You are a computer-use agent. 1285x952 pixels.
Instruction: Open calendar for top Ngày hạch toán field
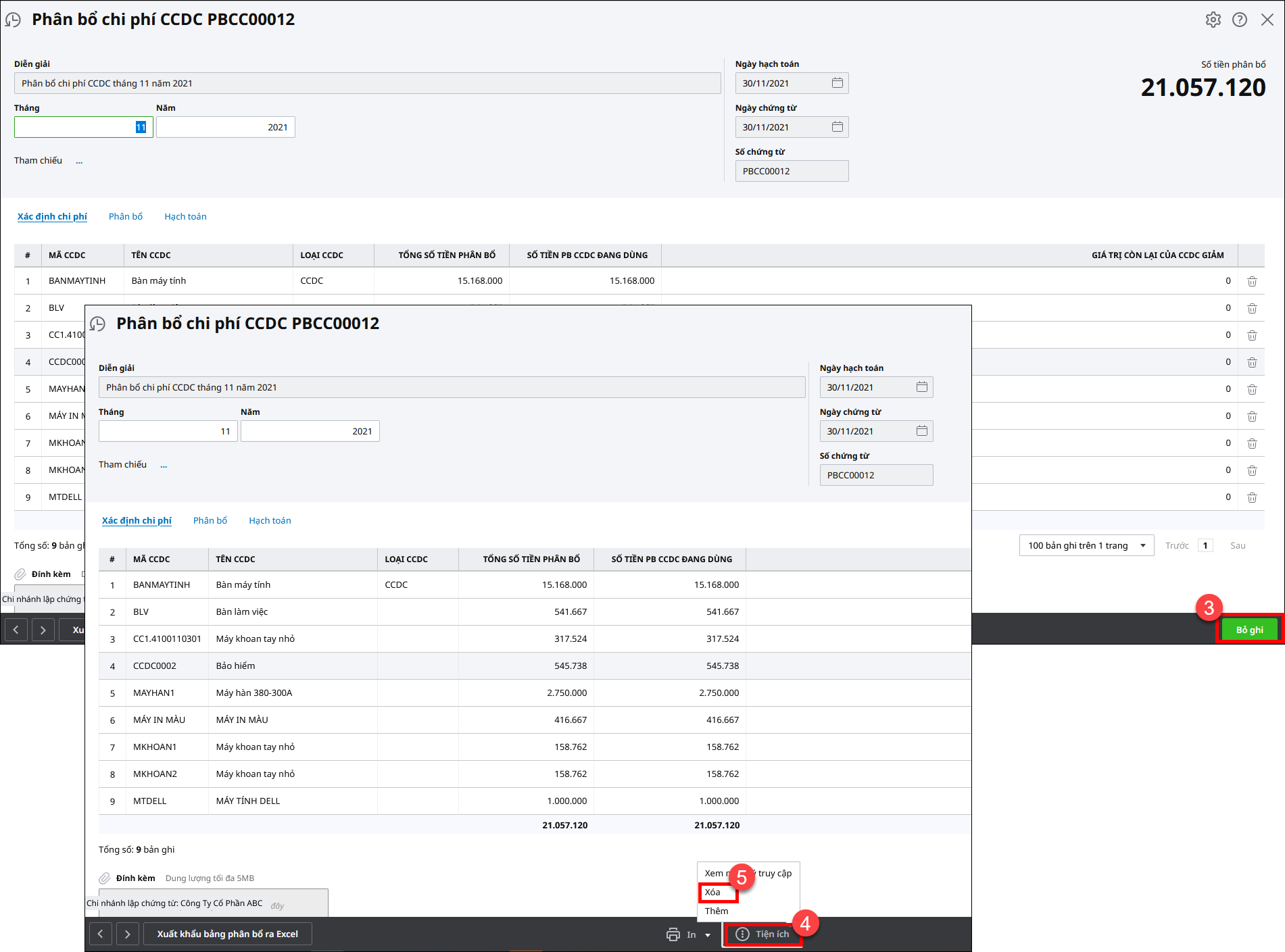click(x=837, y=83)
